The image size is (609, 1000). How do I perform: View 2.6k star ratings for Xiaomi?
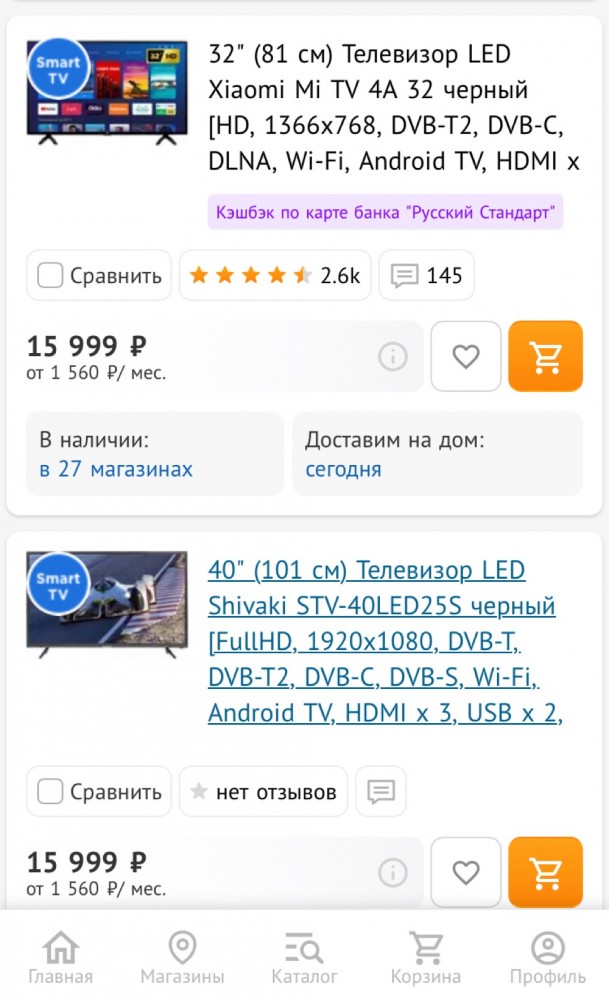pos(275,276)
